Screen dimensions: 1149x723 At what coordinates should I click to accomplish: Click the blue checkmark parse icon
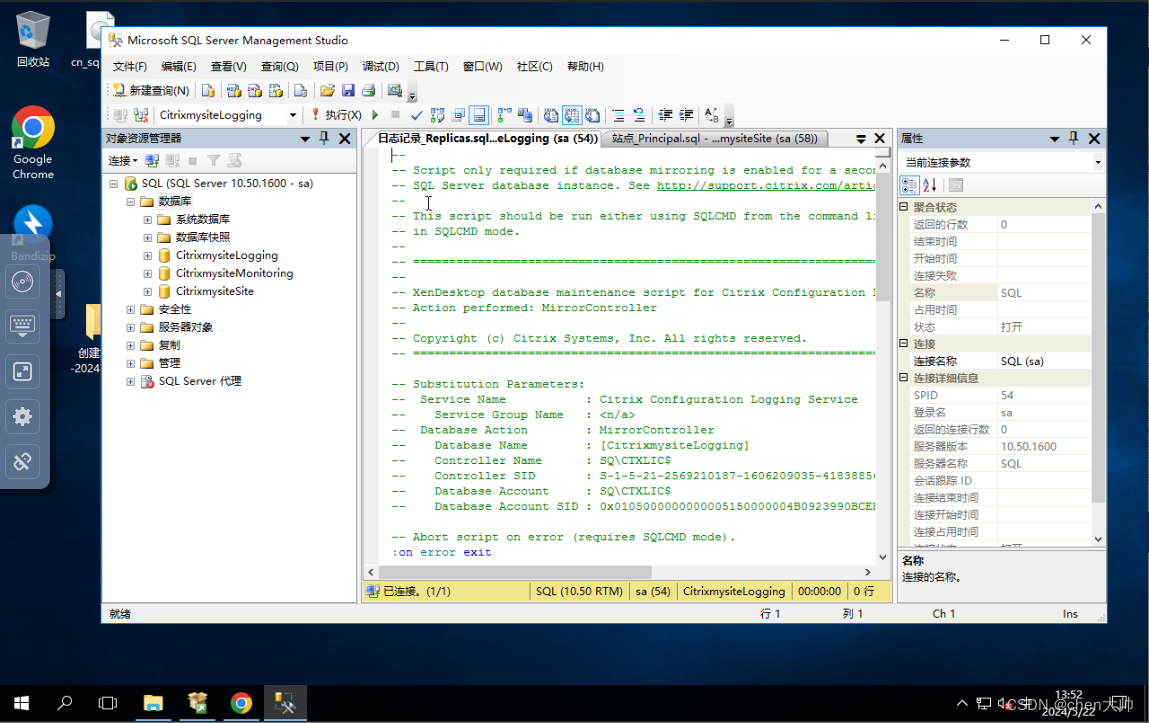[416, 115]
